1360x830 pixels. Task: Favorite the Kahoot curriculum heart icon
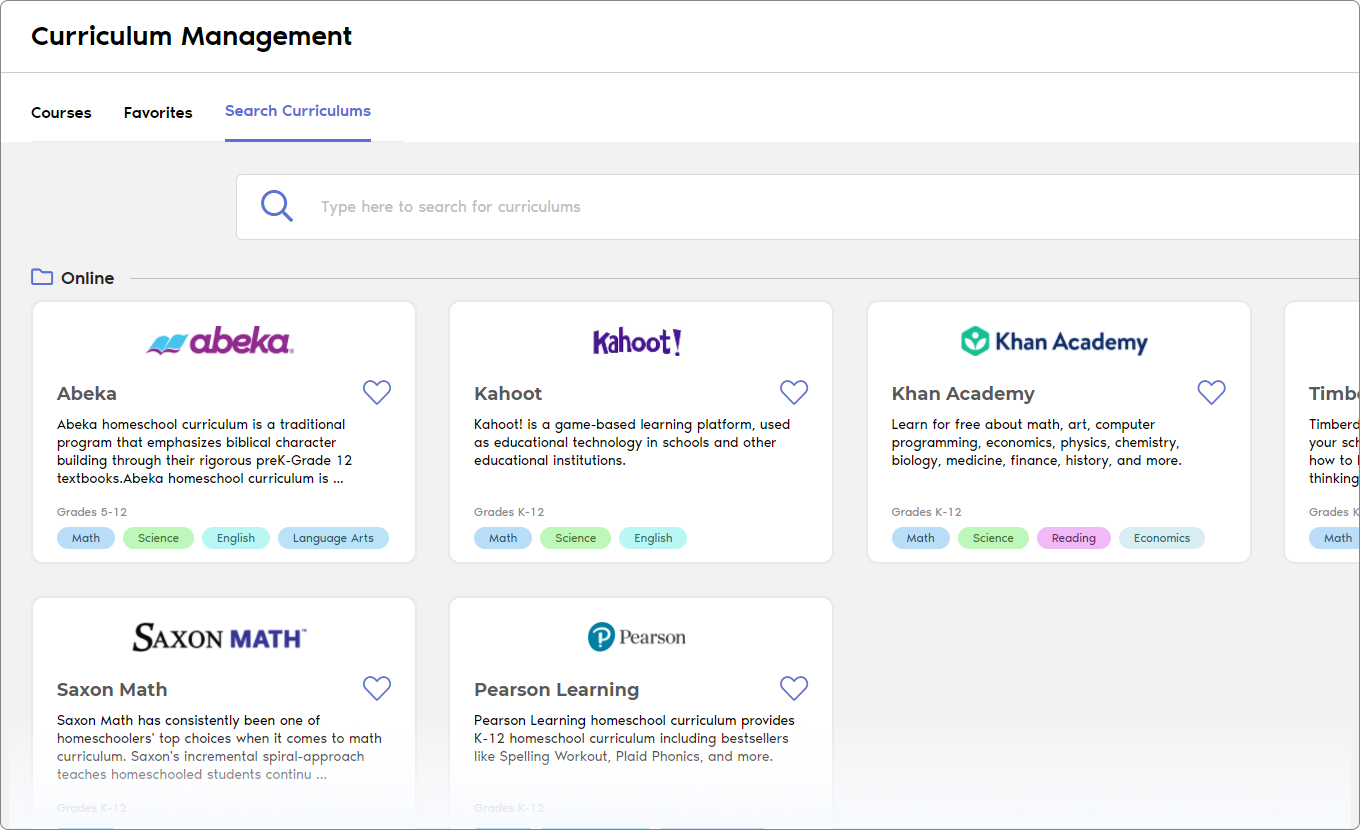tap(794, 392)
